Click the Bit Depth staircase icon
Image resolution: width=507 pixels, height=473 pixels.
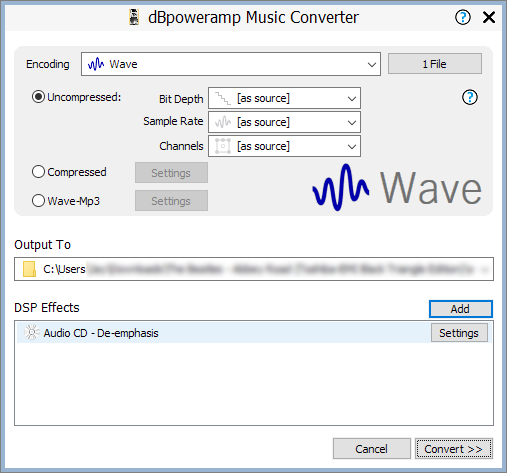(223, 98)
